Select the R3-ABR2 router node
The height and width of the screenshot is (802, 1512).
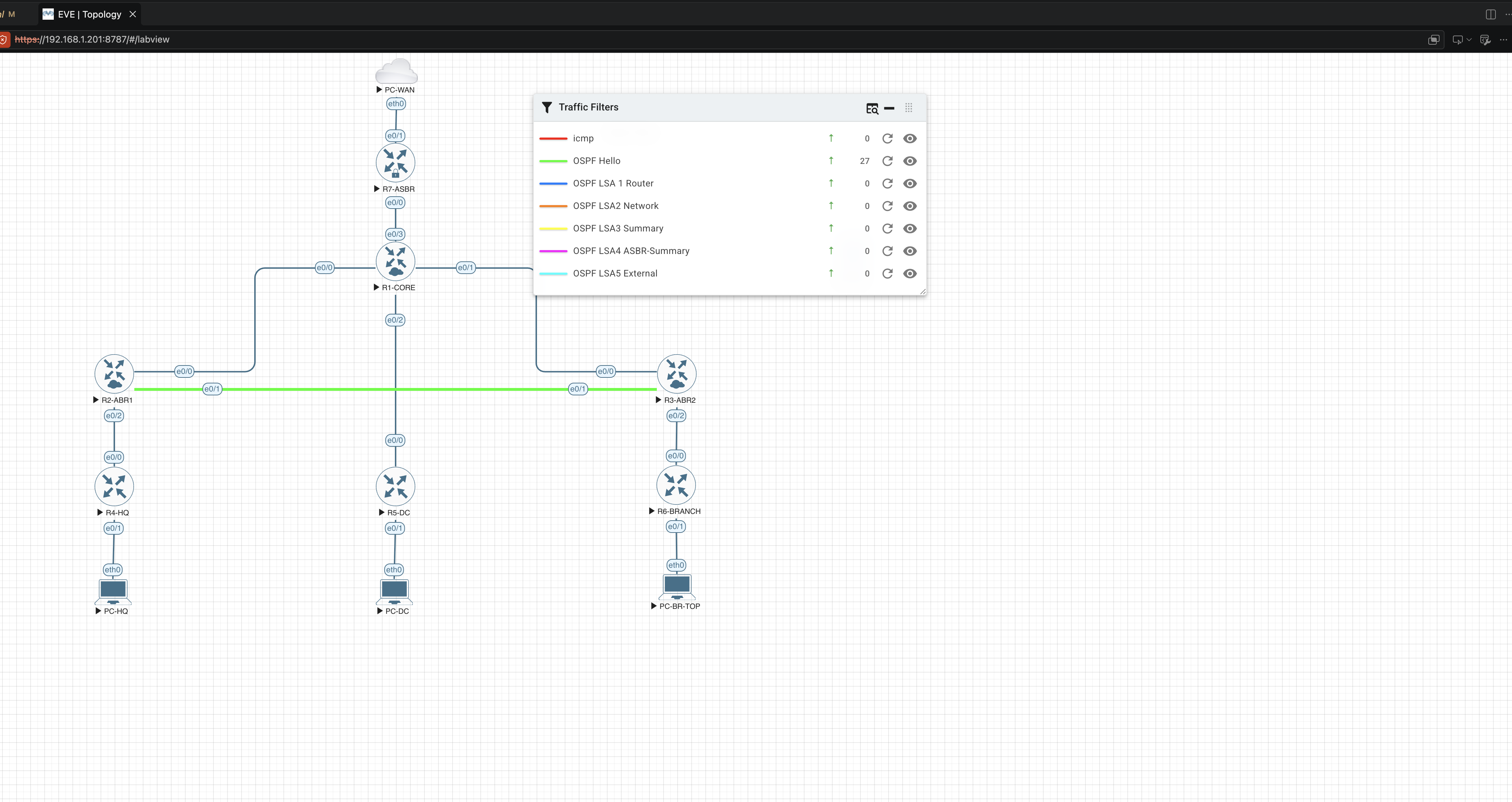677,374
